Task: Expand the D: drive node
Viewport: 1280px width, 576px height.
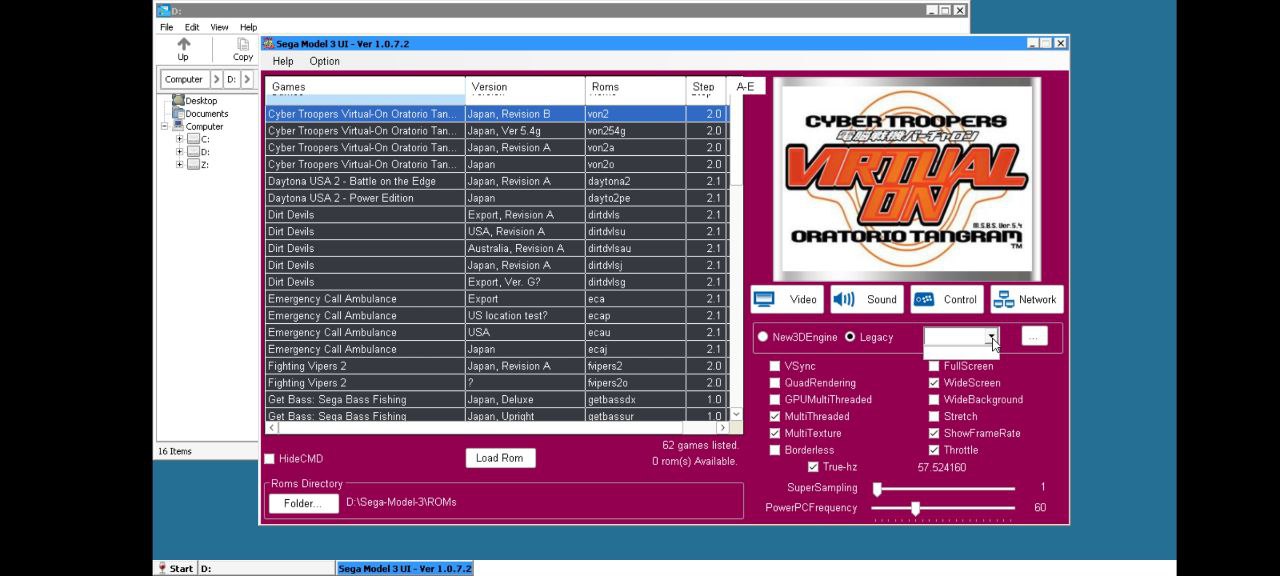Action: (x=180, y=152)
